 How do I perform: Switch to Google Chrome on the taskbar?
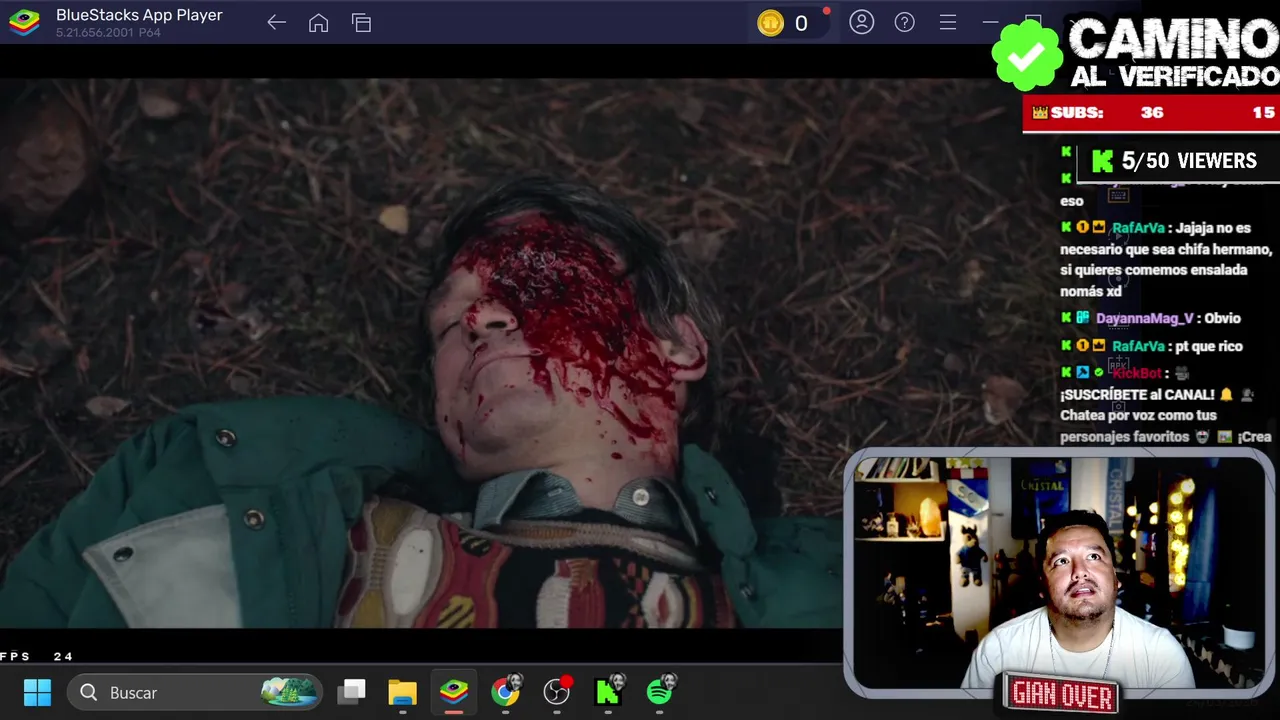tap(506, 691)
